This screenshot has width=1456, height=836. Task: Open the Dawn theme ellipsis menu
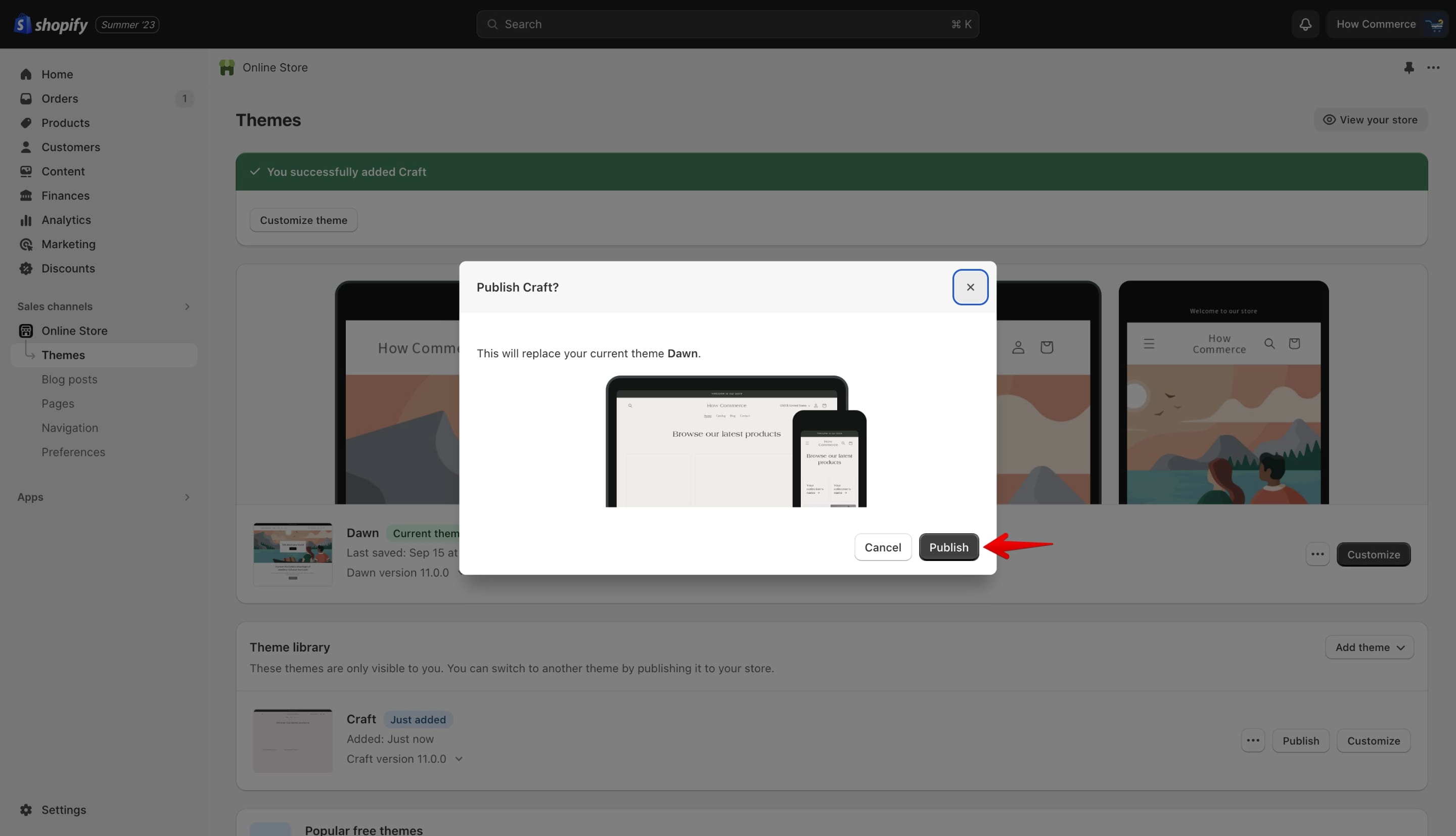tap(1317, 554)
